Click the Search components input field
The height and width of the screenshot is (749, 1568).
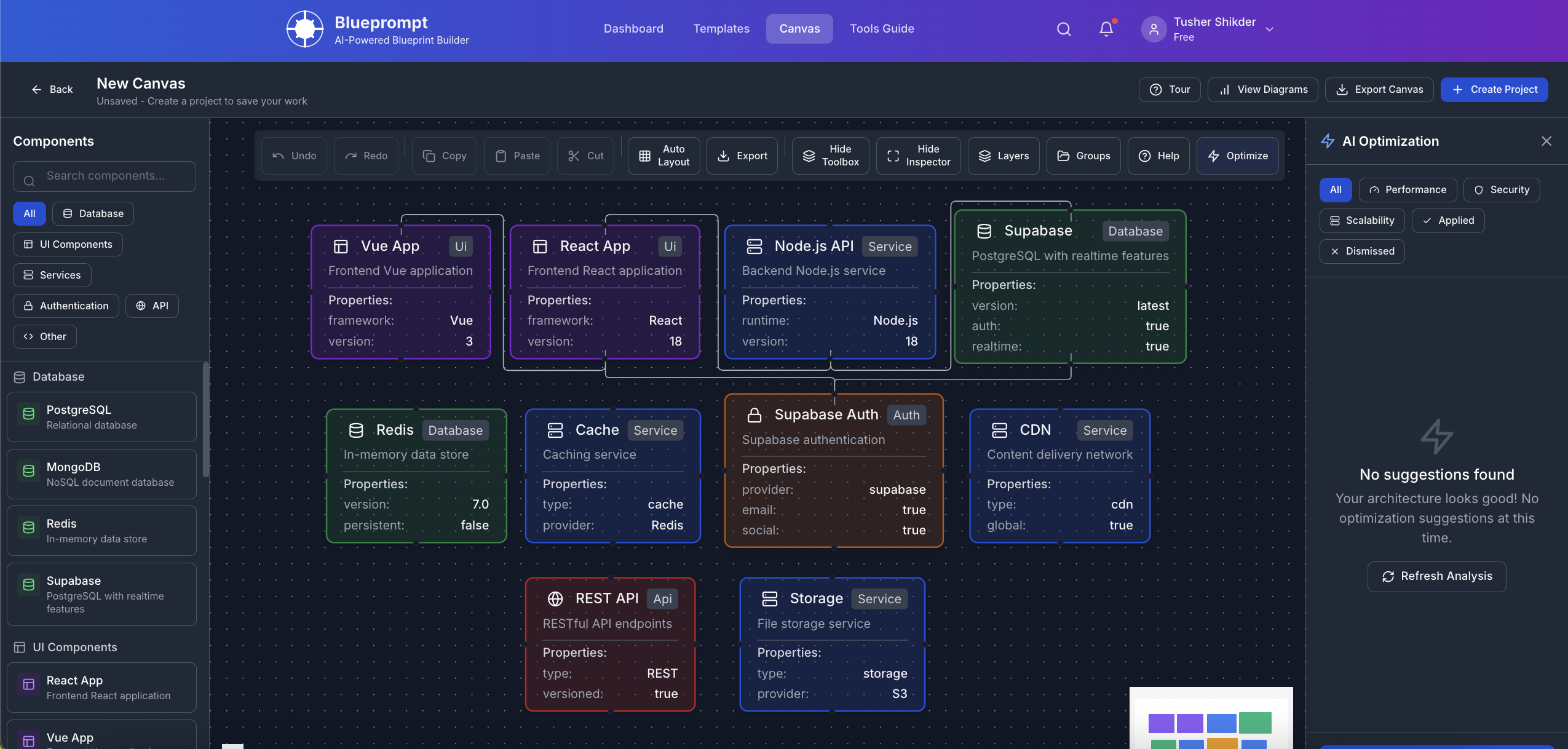pos(105,176)
